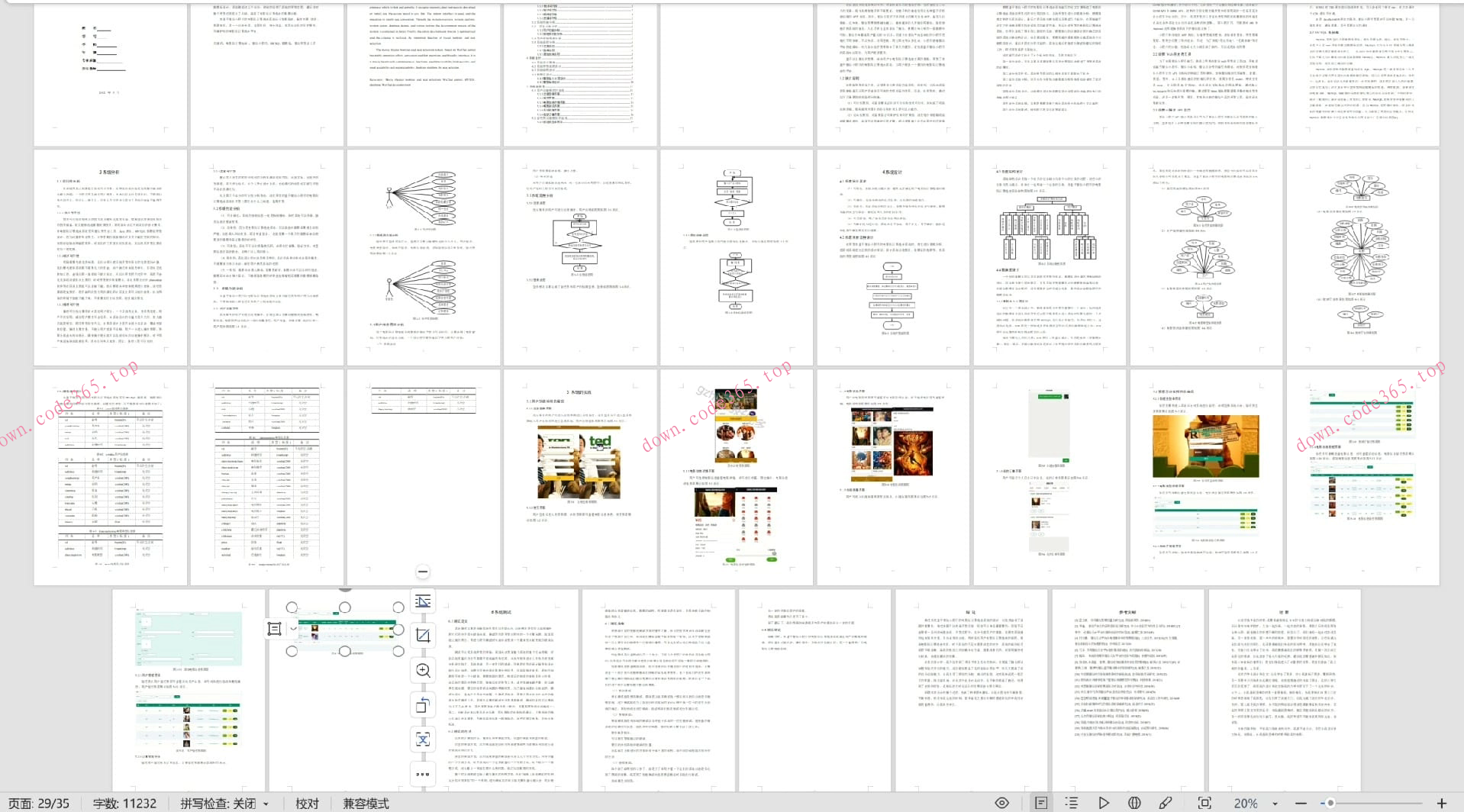1464x812 pixels.
Task: Click the 字数: 11232 word count
Action: 124,803
